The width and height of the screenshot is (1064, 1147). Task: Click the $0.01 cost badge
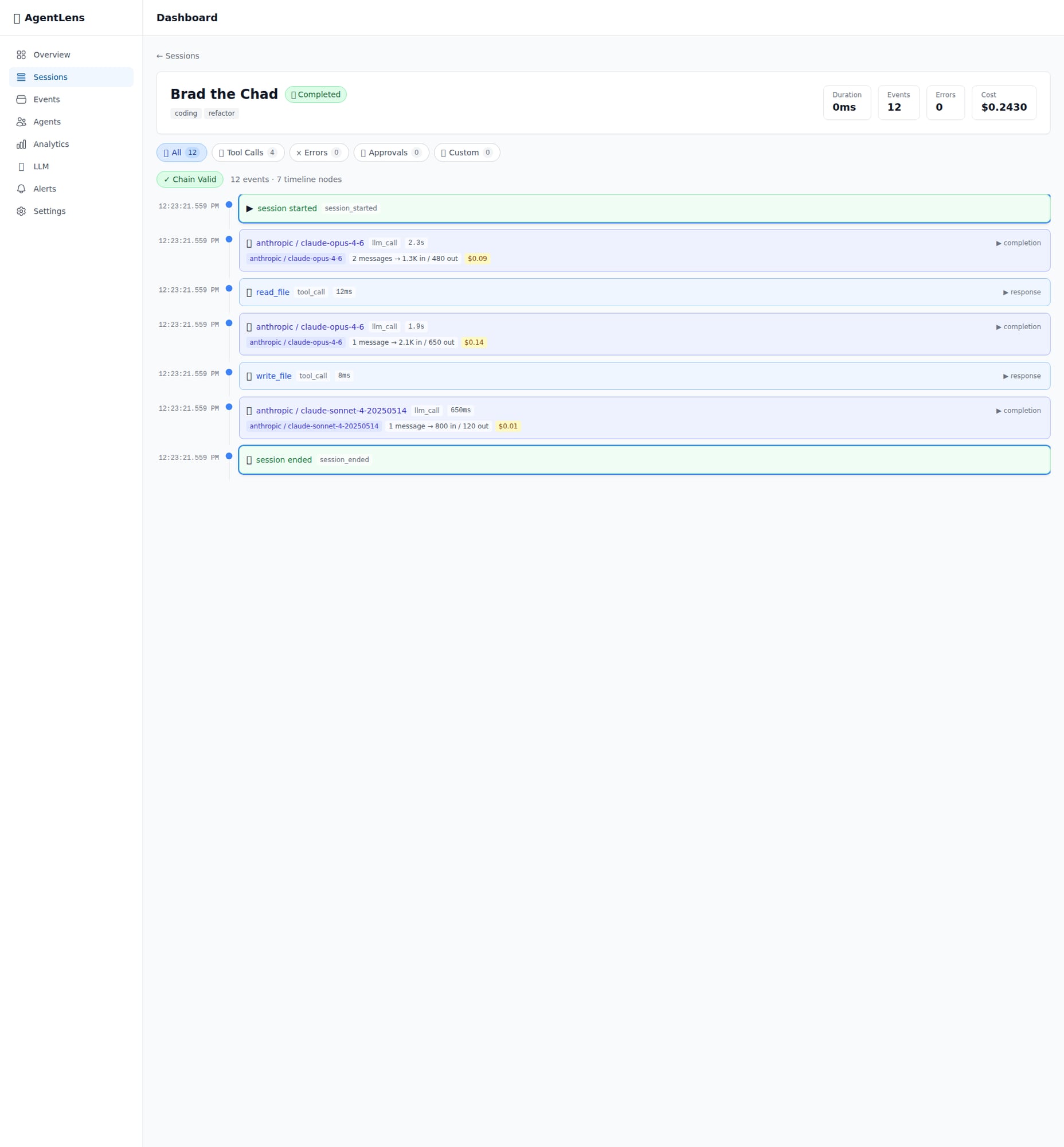pos(508,426)
